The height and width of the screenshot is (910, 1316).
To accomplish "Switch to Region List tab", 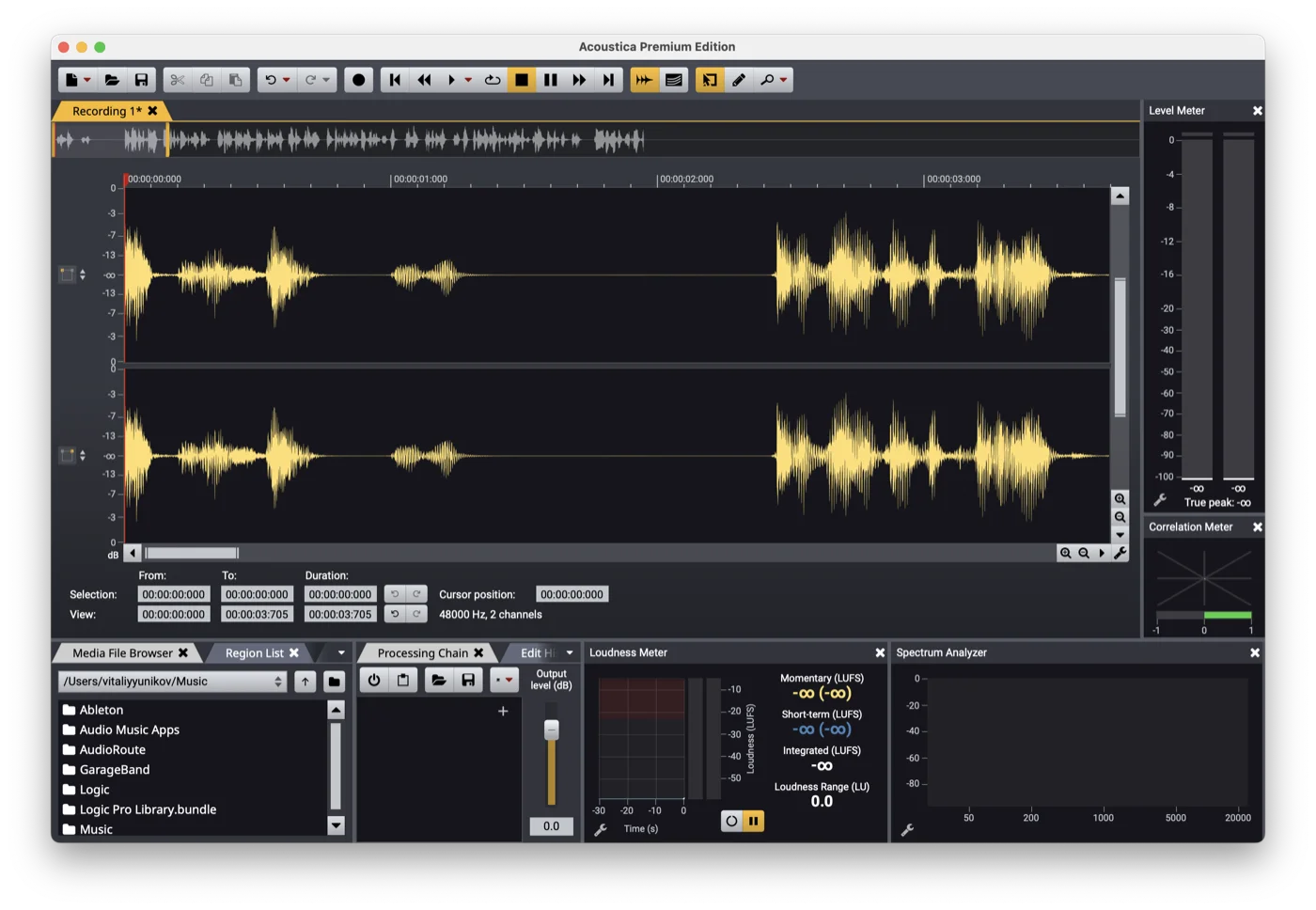I will pyautogui.click(x=254, y=652).
